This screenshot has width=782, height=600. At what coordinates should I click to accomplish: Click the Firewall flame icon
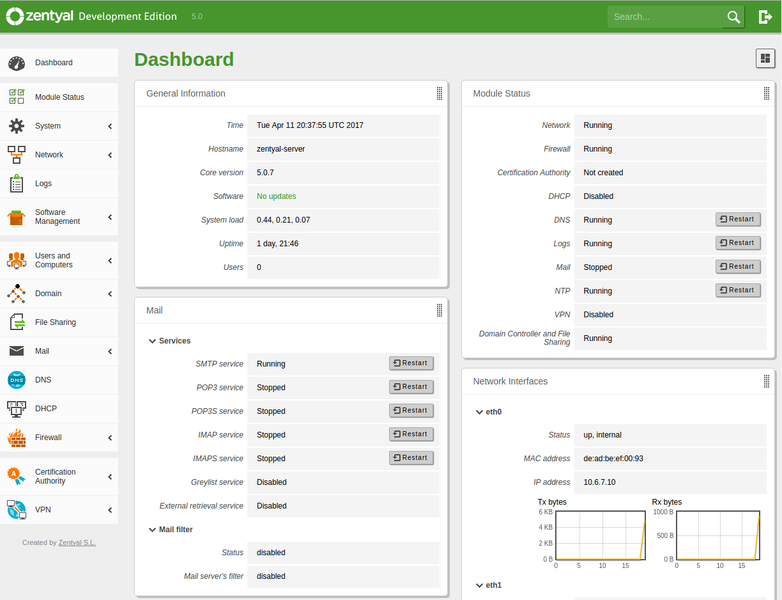16,437
